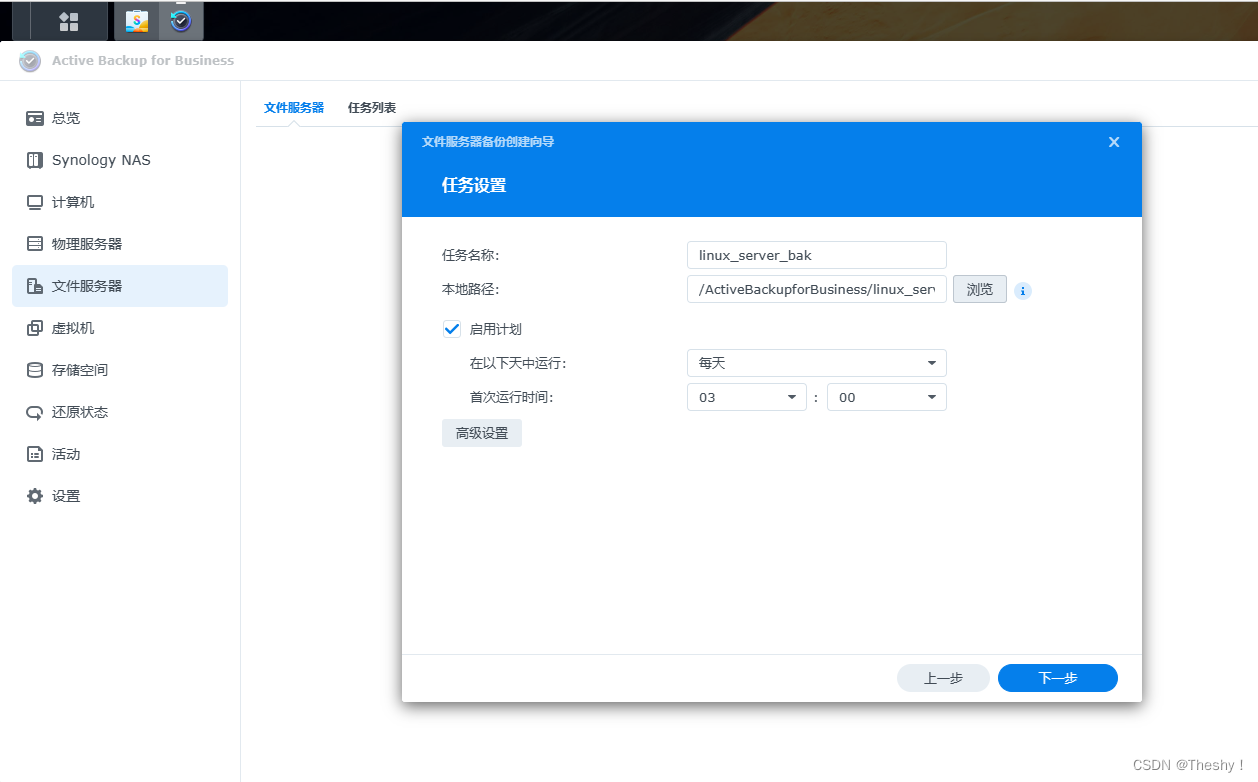Click the 总览 overview sidebar icon
This screenshot has height=782, width=1258.
tap(35, 118)
